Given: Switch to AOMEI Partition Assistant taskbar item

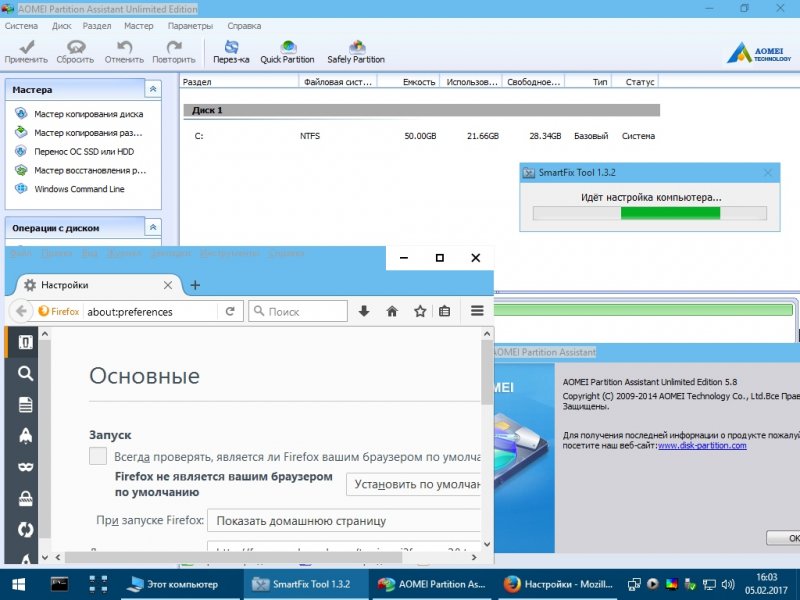Looking at the screenshot, I should [x=431, y=584].
